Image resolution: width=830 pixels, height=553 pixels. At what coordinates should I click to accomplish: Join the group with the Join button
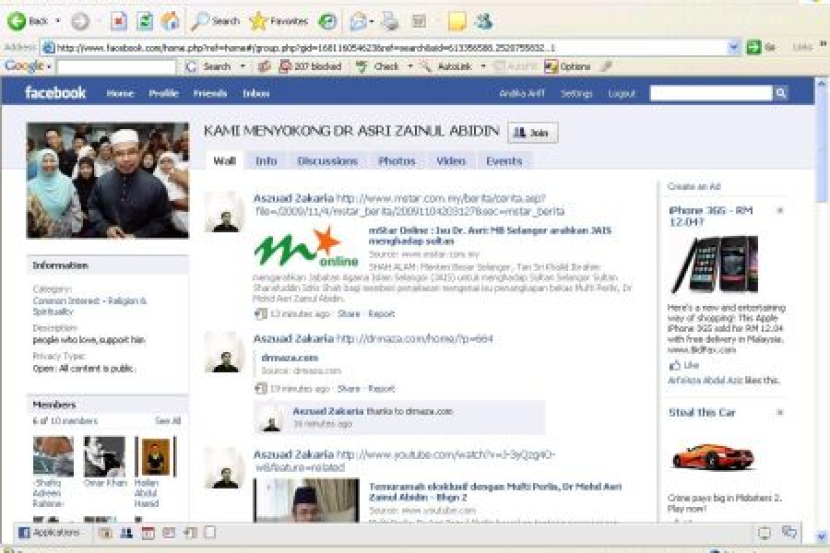pos(533,132)
